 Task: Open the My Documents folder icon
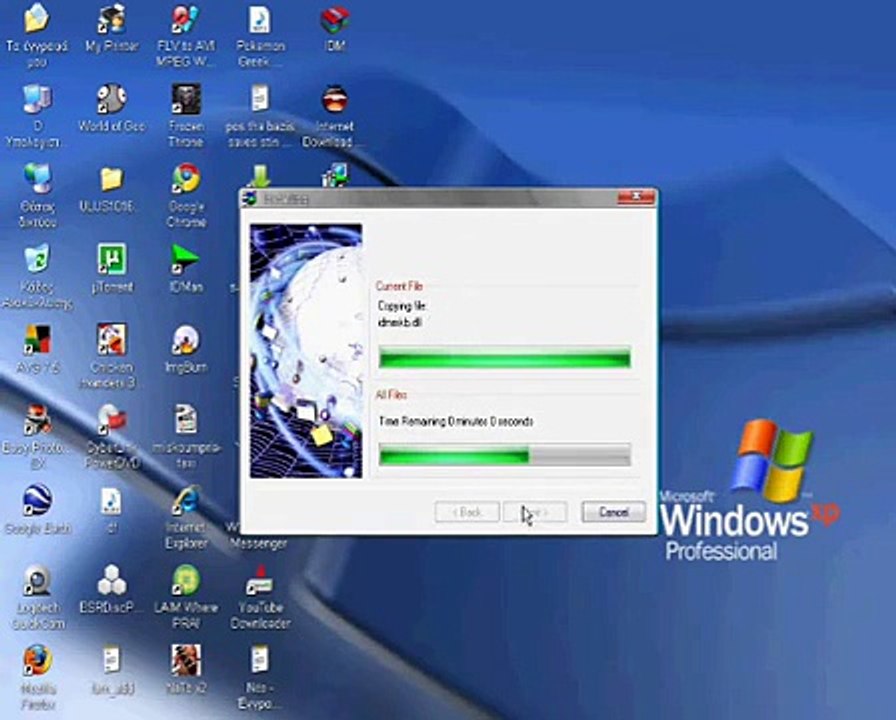37,18
